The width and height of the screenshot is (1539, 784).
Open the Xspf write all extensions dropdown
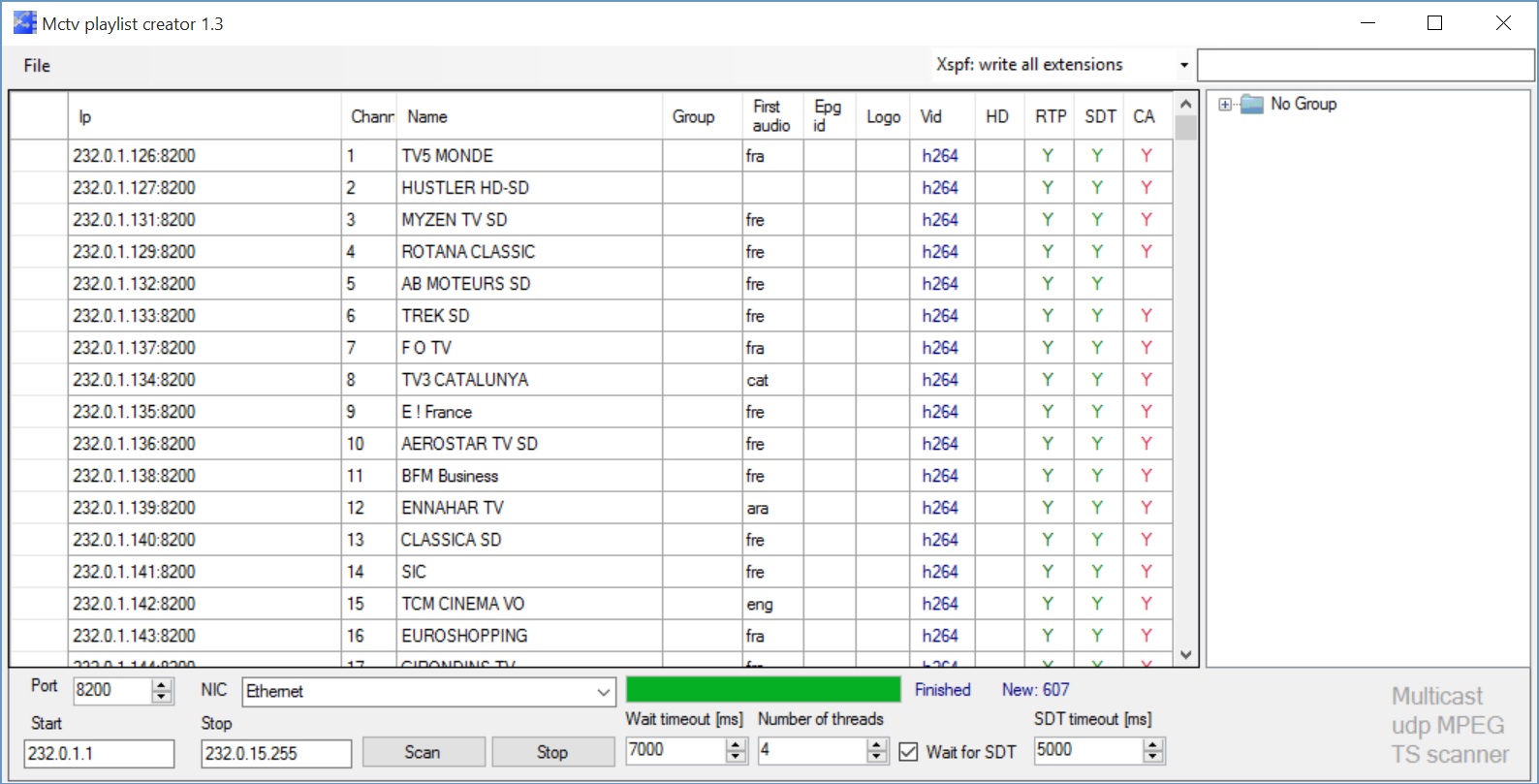click(x=1183, y=66)
